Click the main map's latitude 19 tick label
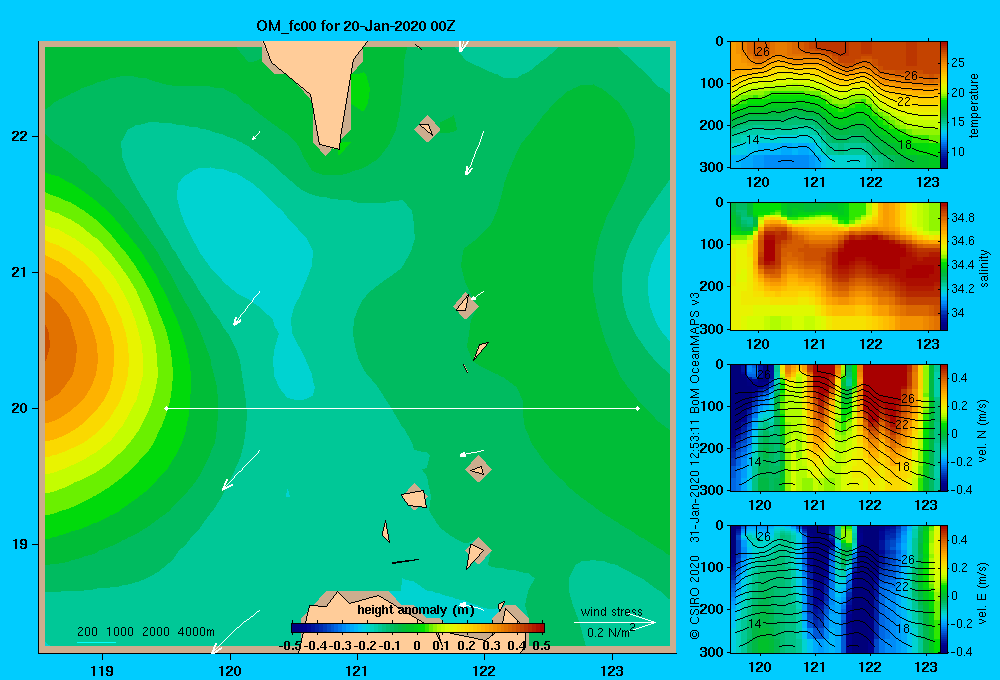The image size is (1000, 680). click(x=19, y=544)
